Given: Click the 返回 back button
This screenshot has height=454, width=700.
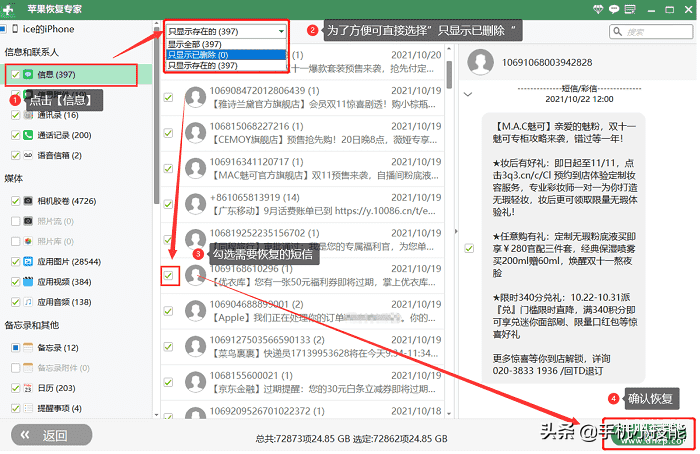Looking at the screenshot, I should (52, 435).
